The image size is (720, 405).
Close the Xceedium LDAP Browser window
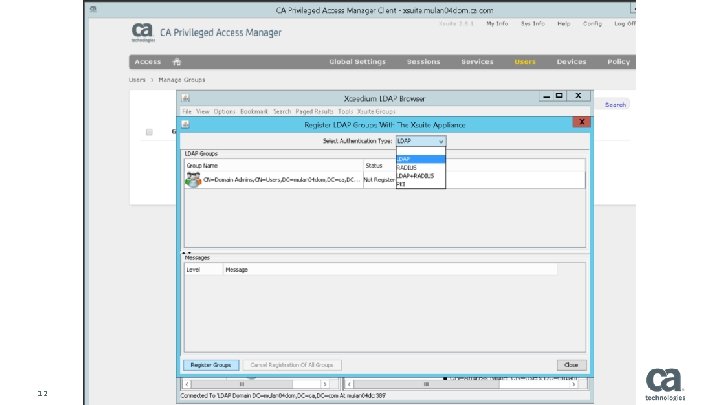(x=578, y=96)
